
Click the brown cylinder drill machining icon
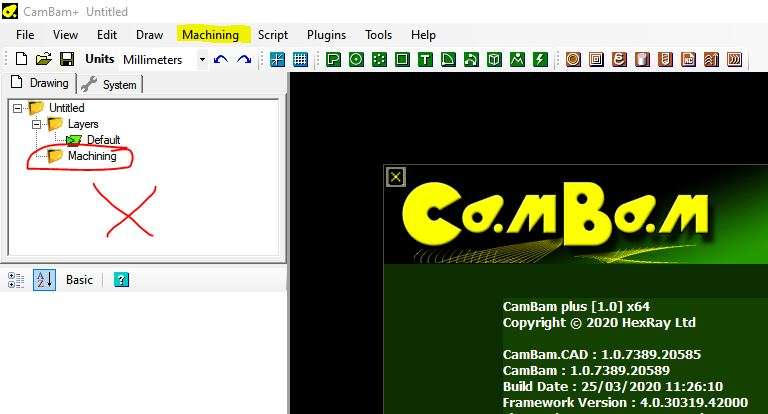point(642,60)
